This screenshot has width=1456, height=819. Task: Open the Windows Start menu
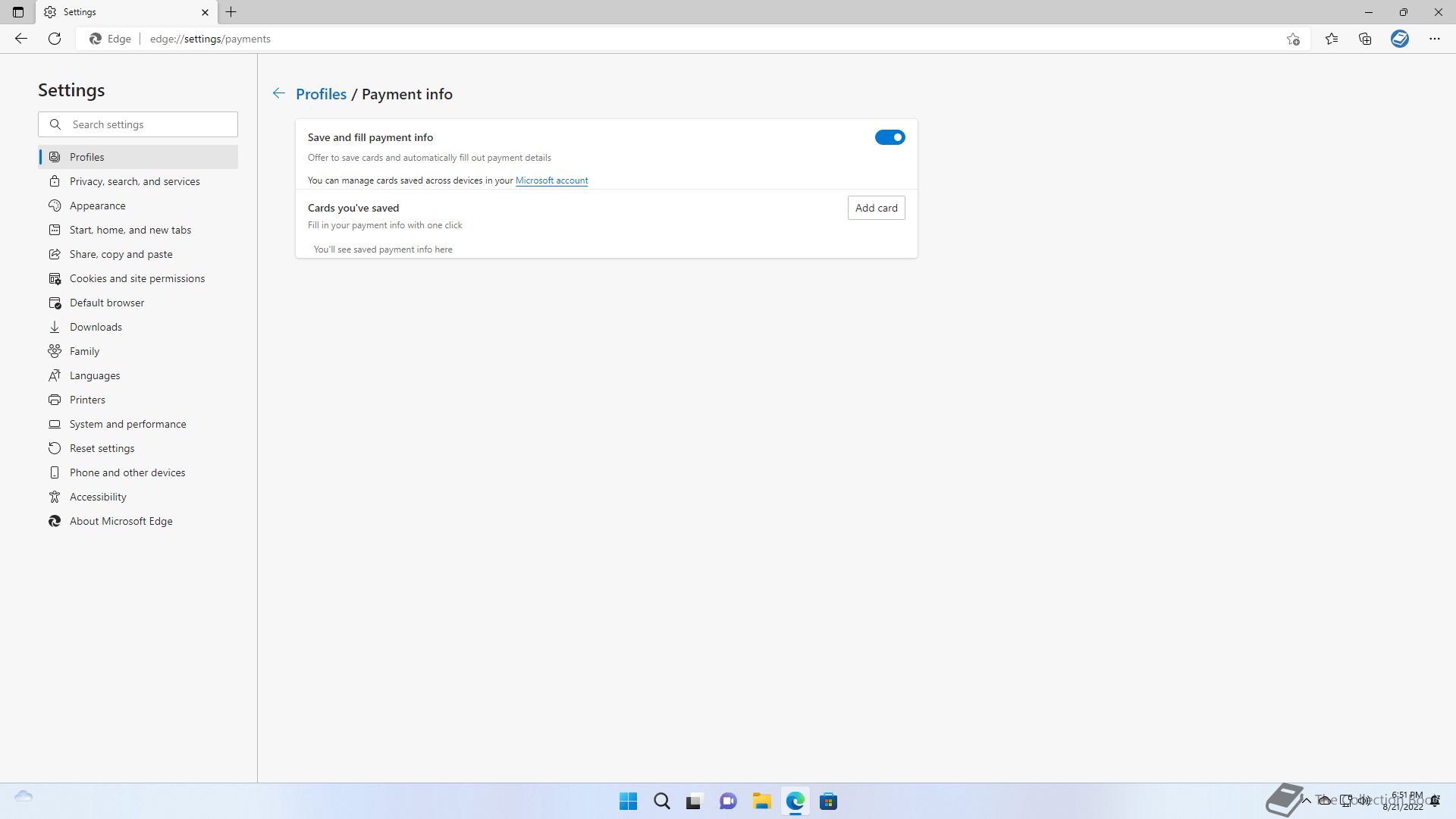(x=628, y=802)
